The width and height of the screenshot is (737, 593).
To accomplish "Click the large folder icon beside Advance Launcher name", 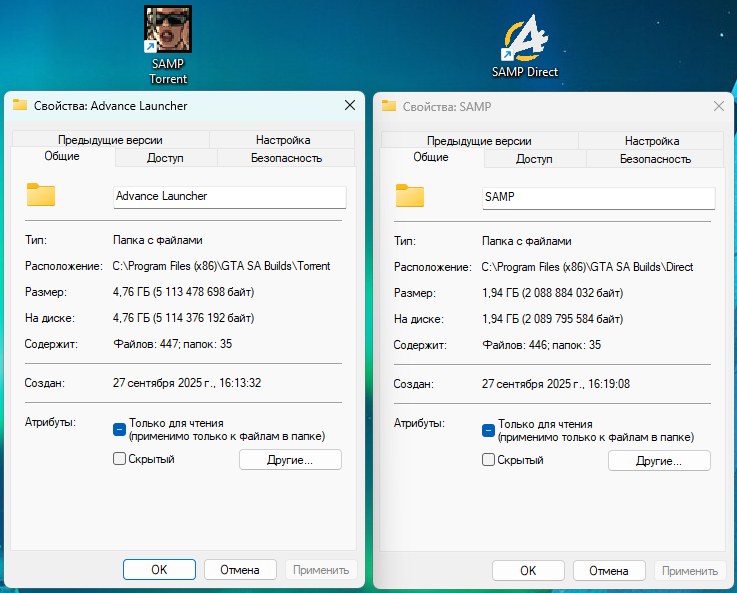I will tap(41, 195).
